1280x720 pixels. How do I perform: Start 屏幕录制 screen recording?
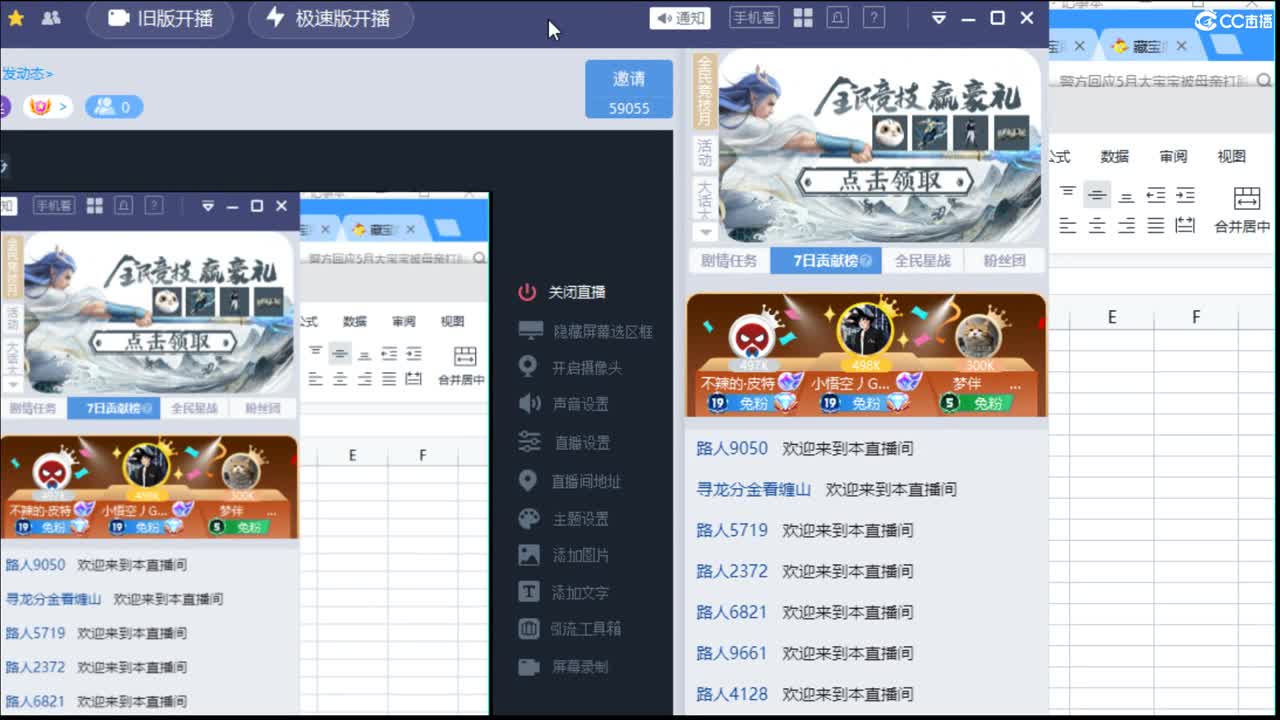563,666
